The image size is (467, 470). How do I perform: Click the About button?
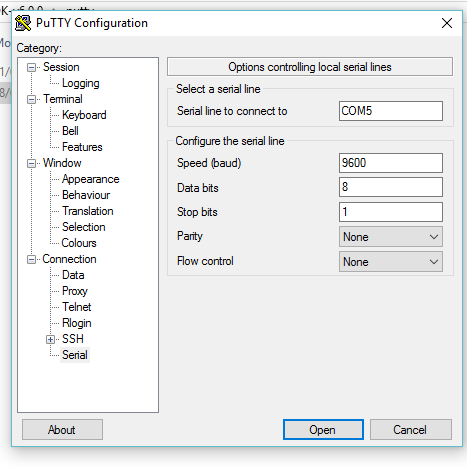(x=62, y=430)
